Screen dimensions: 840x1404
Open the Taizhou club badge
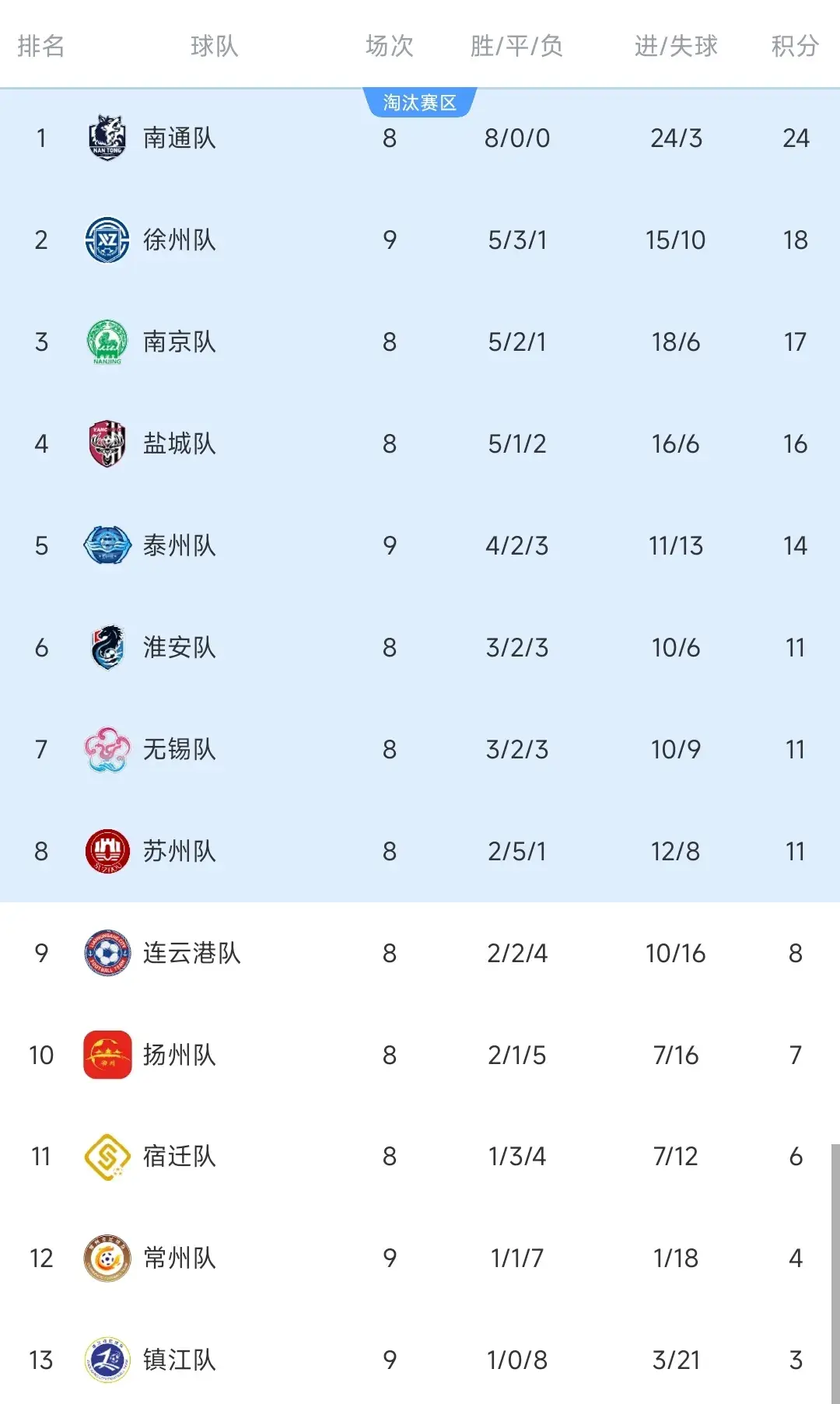click(x=107, y=545)
